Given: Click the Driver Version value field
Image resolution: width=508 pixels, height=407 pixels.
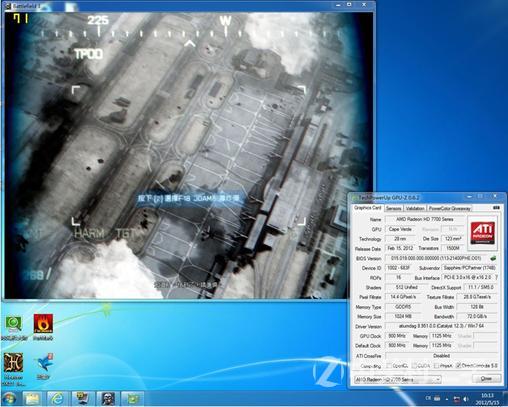Looking at the screenshot, I should click(x=442, y=326).
